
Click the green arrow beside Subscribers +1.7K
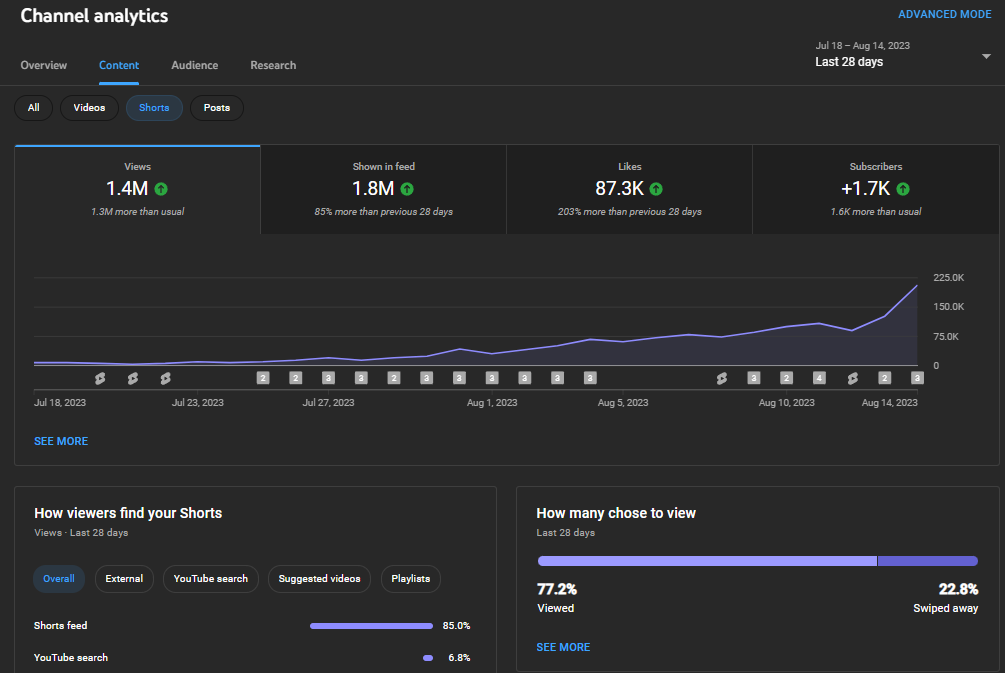pyautogui.click(x=902, y=189)
